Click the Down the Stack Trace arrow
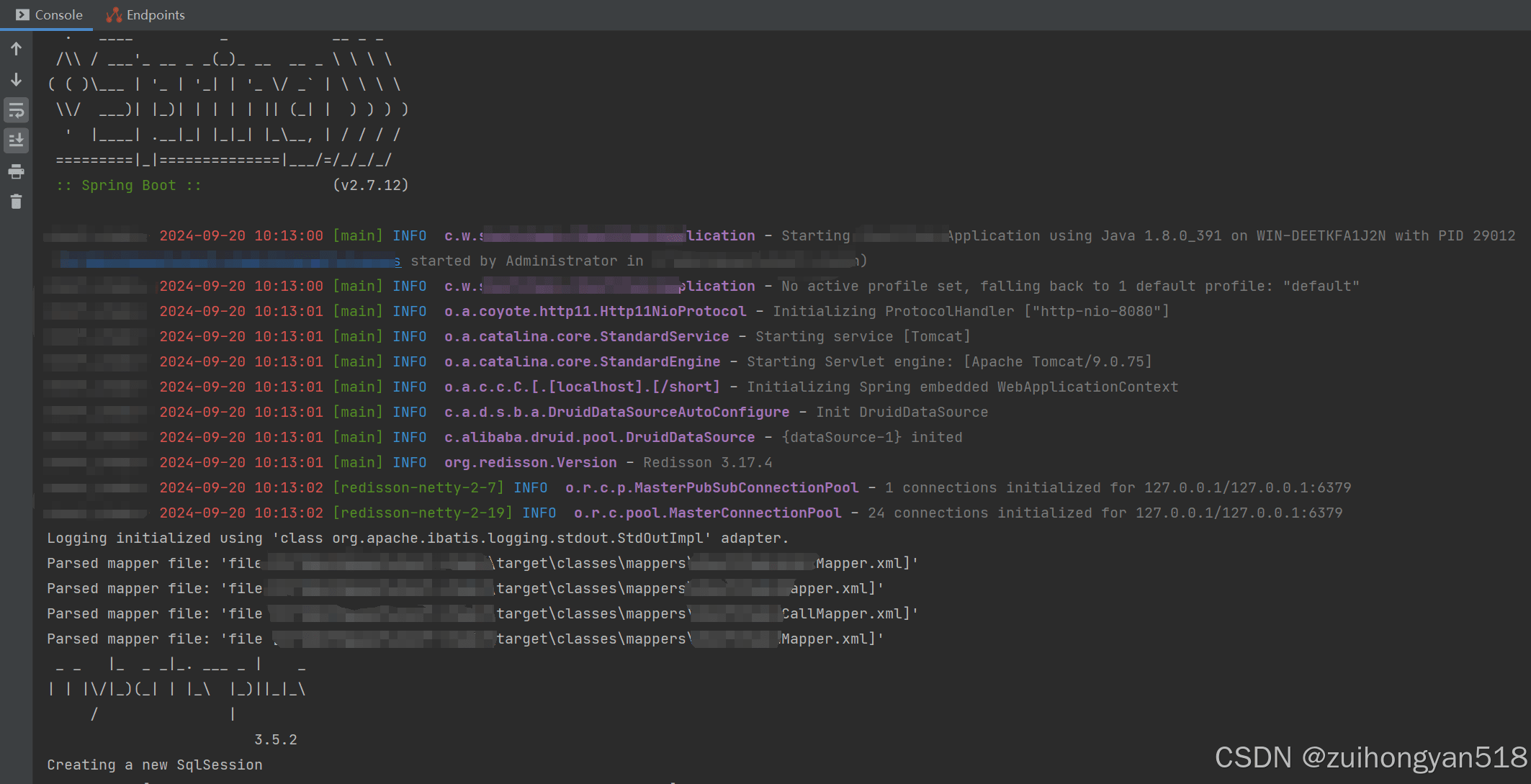Screen dimensions: 1531x784 pyautogui.click(x=16, y=80)
